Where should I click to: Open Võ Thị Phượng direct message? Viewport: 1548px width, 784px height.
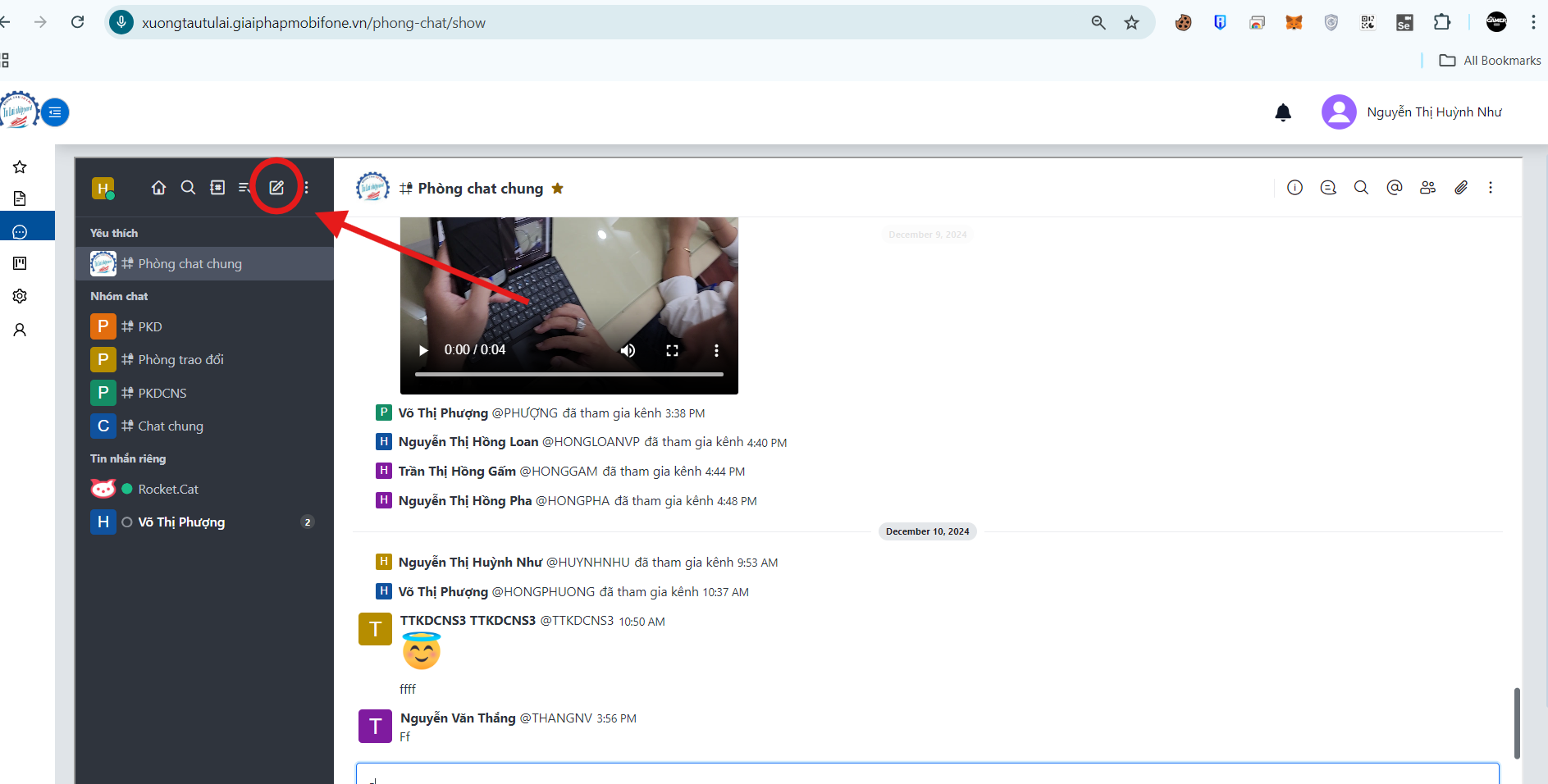[204, 522]
